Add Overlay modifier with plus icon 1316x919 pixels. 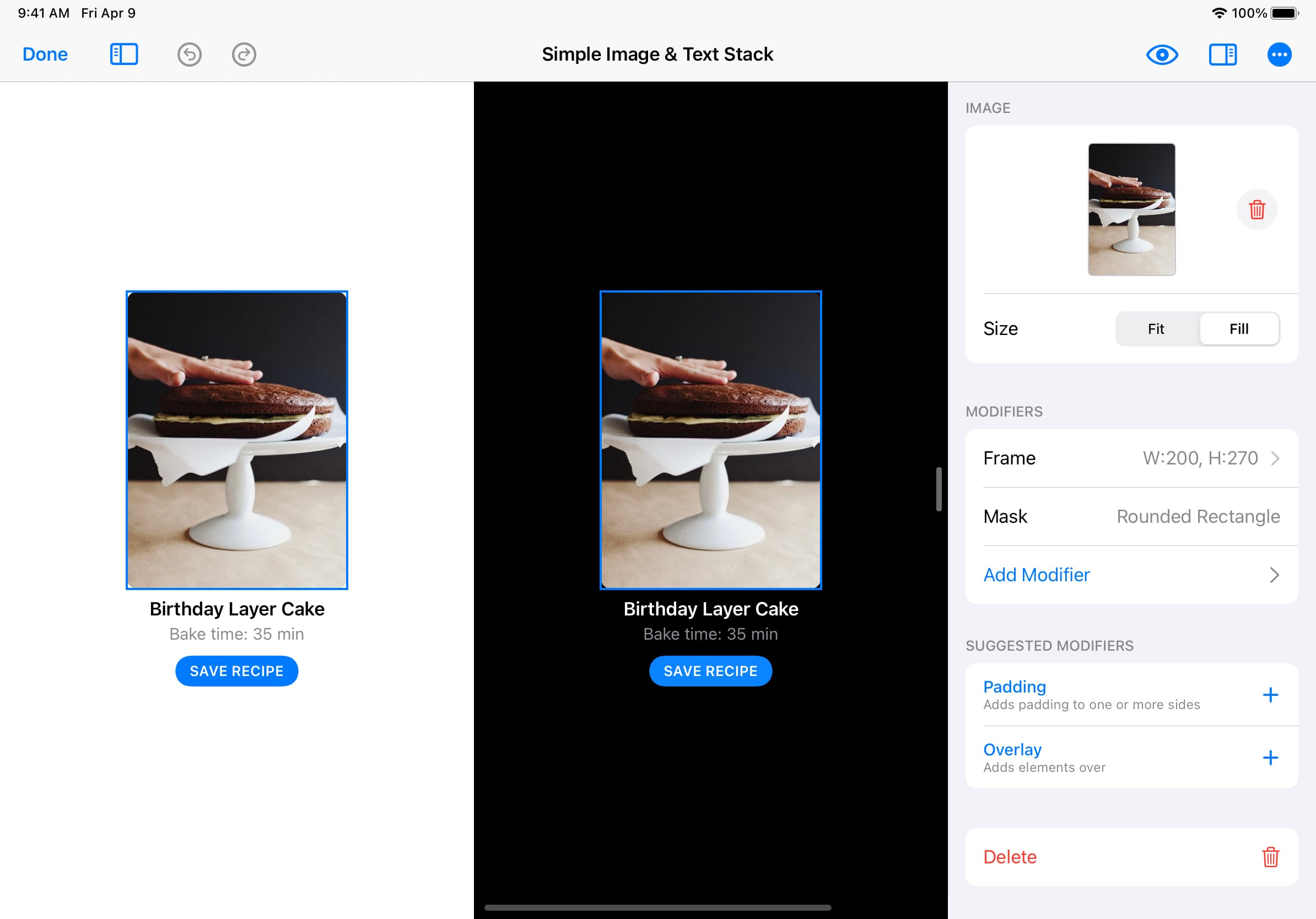pos(1270,758)
